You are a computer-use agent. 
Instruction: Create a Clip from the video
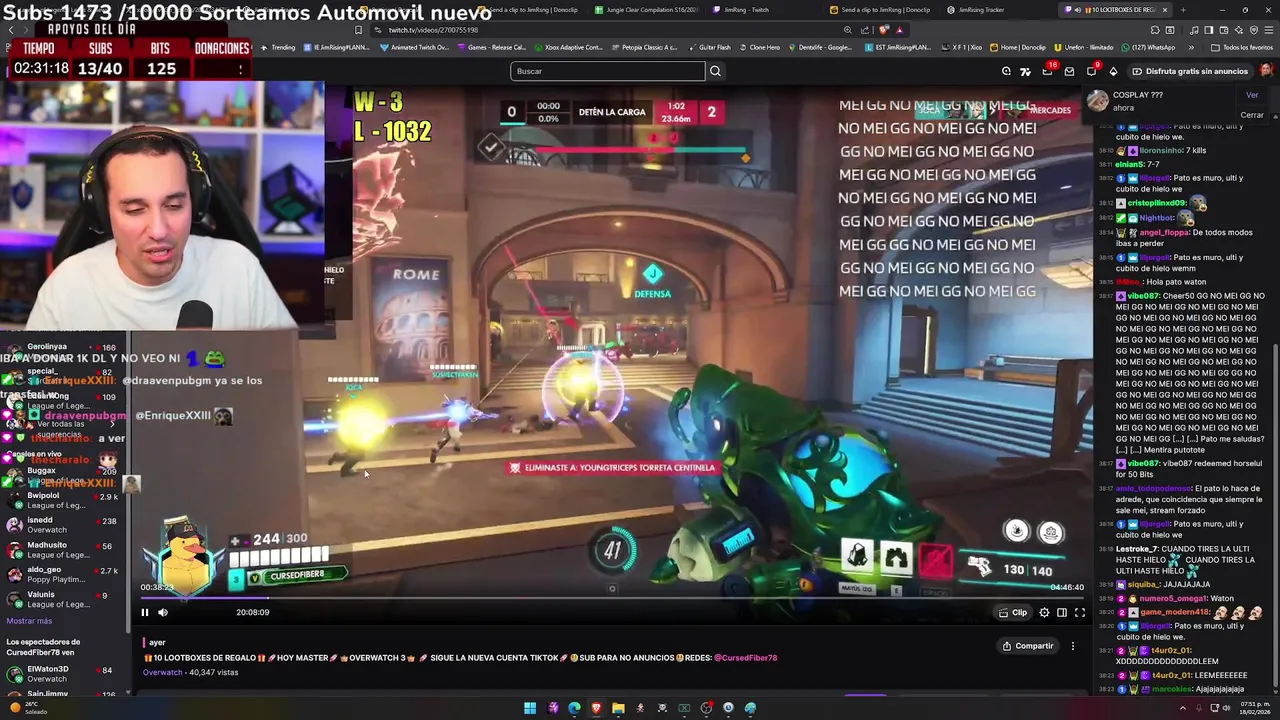tap(1013, 613)
